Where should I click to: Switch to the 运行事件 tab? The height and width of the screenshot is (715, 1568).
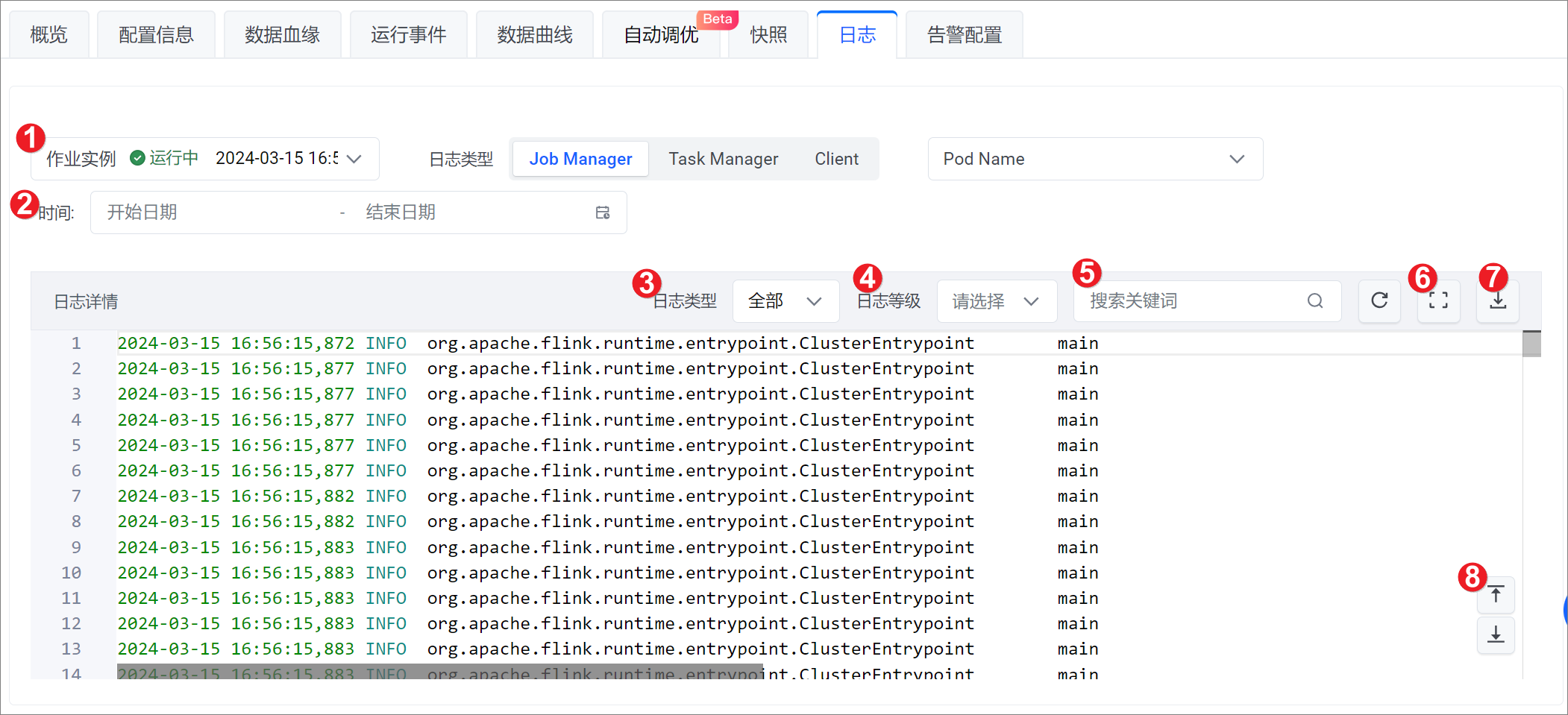(x=409, y=35)
